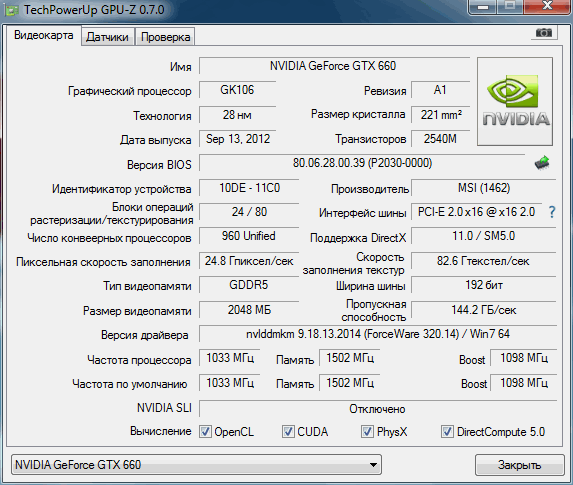Image resolution: width=573 pixels, height=485 pixels.
Task: Click the Поддержка DirectX label
Action: click(358, 238)
